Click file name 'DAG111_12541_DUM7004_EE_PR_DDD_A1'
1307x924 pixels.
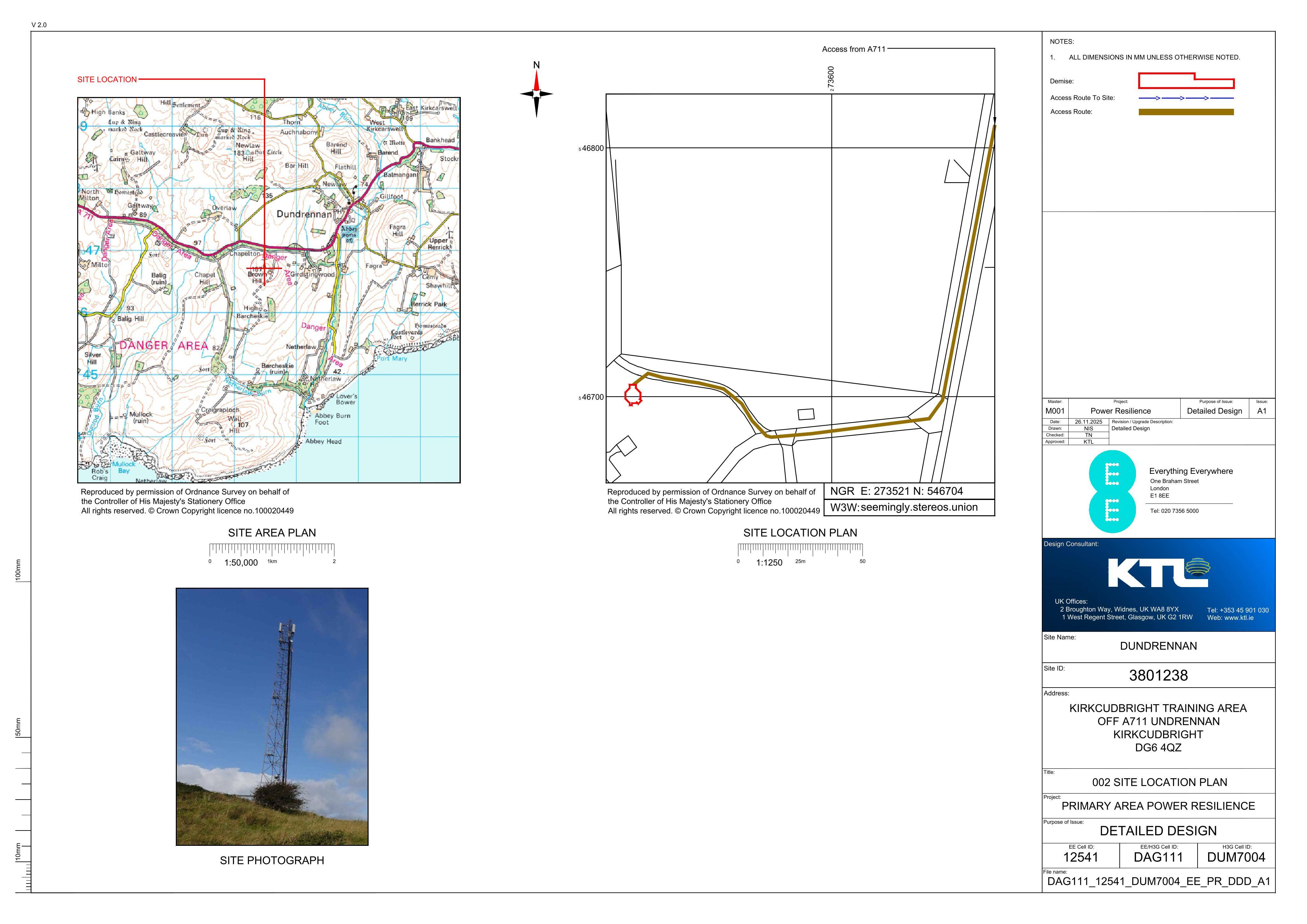click(x=1159, y=882)
